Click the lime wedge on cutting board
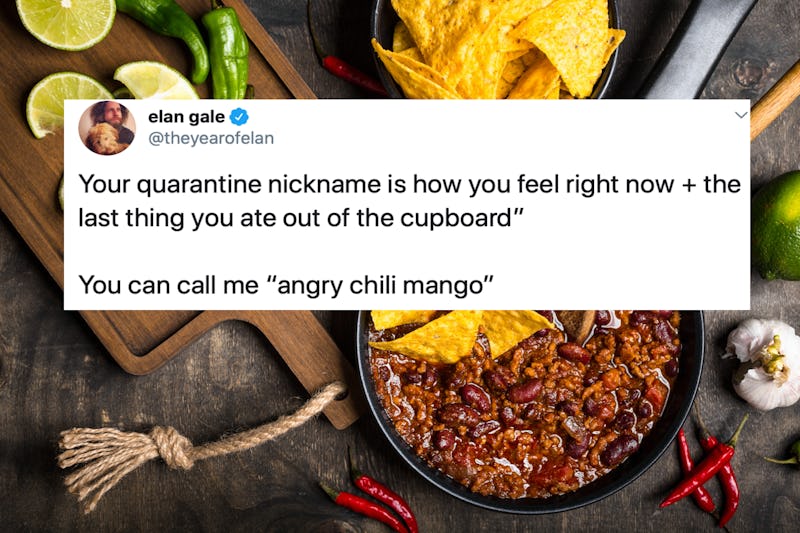The image size is (800, 533). pos(156,81)
